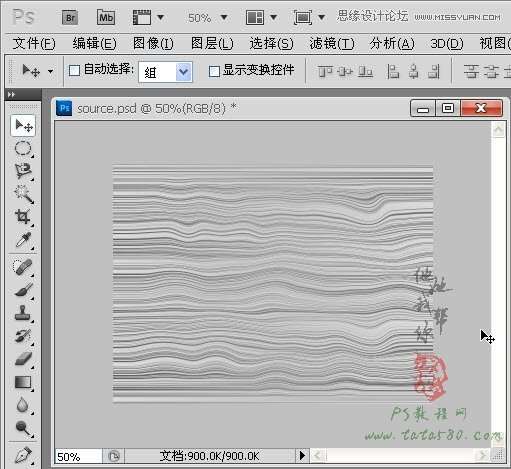This screenshot has height=469, width=511.
Task: Enable the 自动选择 checkbox
Action: tap(74, 70)
